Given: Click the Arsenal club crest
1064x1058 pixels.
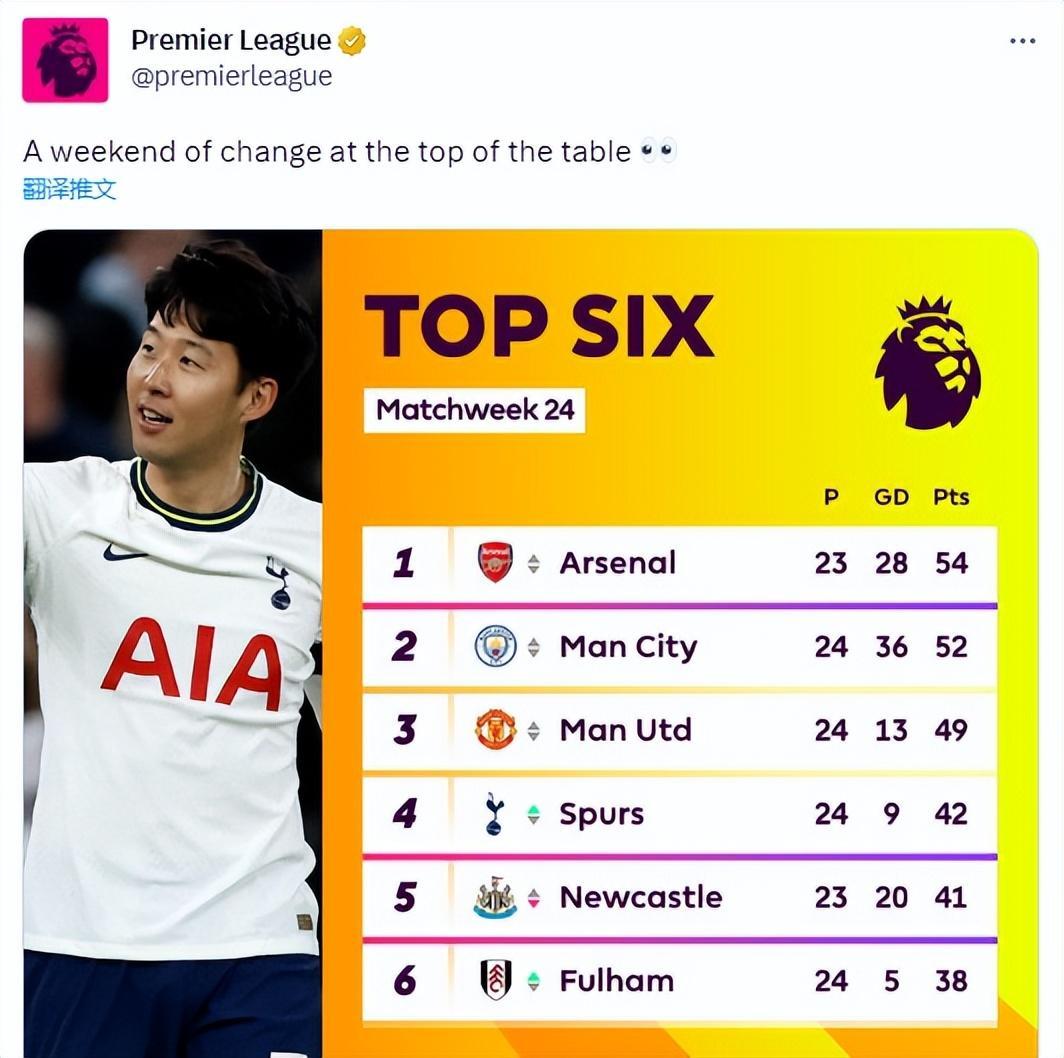Looking at the screenshot, I should pyautogui.click(x=495, y=563).
